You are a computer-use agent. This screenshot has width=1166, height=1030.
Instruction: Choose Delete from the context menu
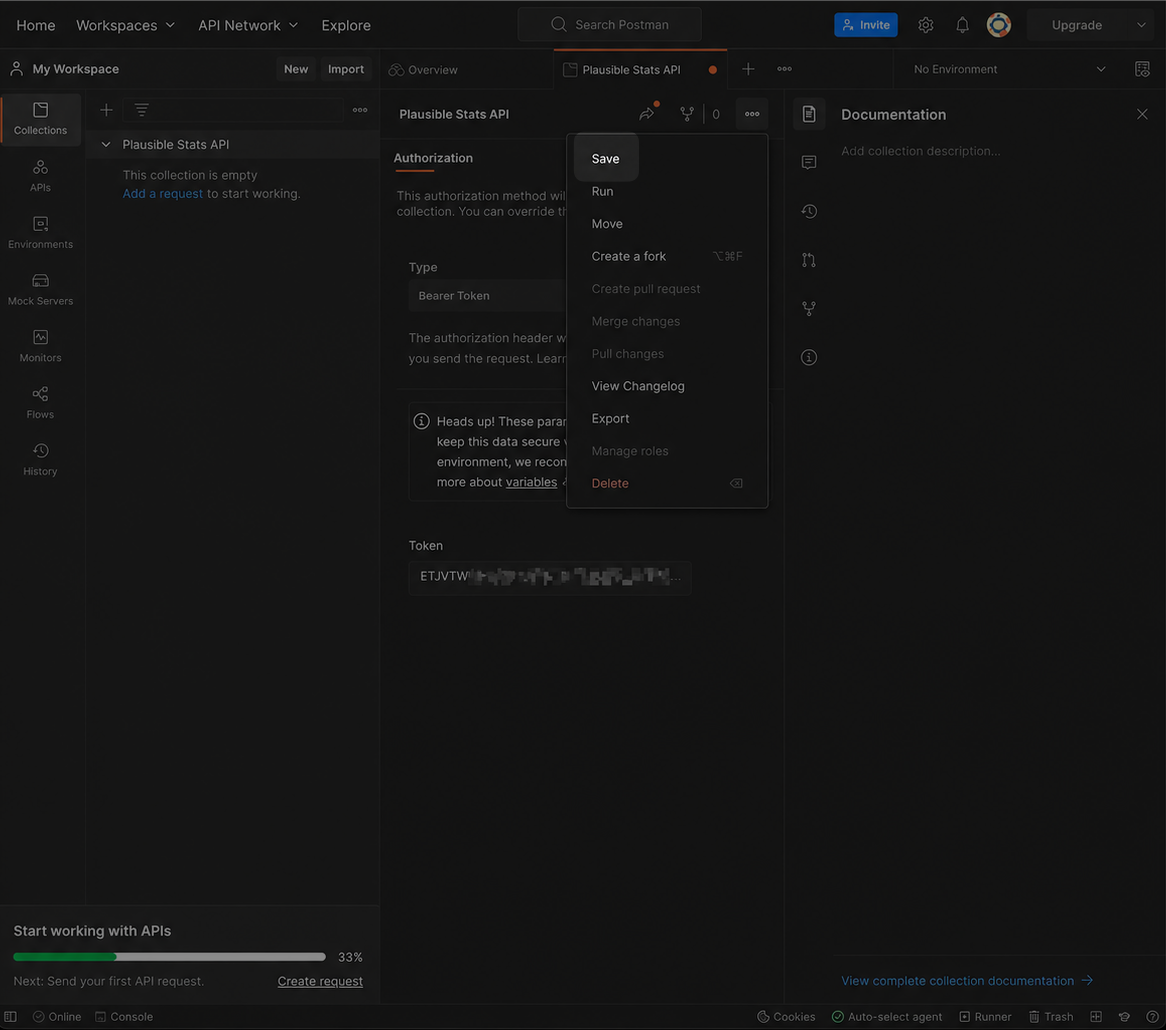[x=667, y=483]
